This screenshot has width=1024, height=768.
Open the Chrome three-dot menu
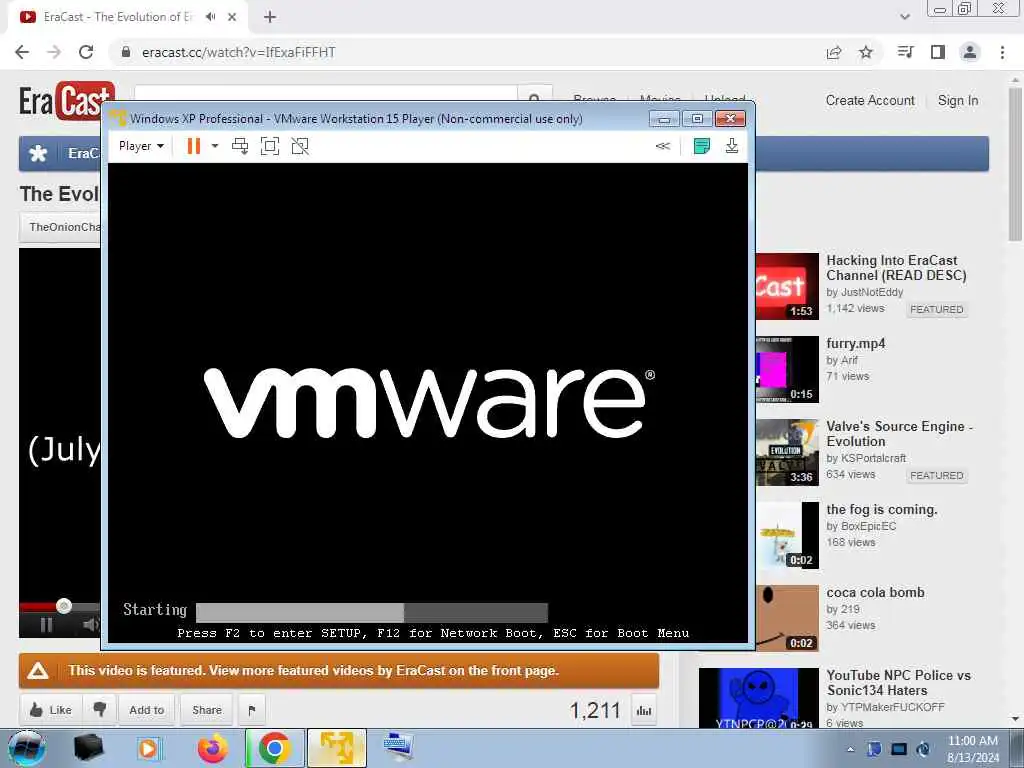click(x=1002, y=52)
